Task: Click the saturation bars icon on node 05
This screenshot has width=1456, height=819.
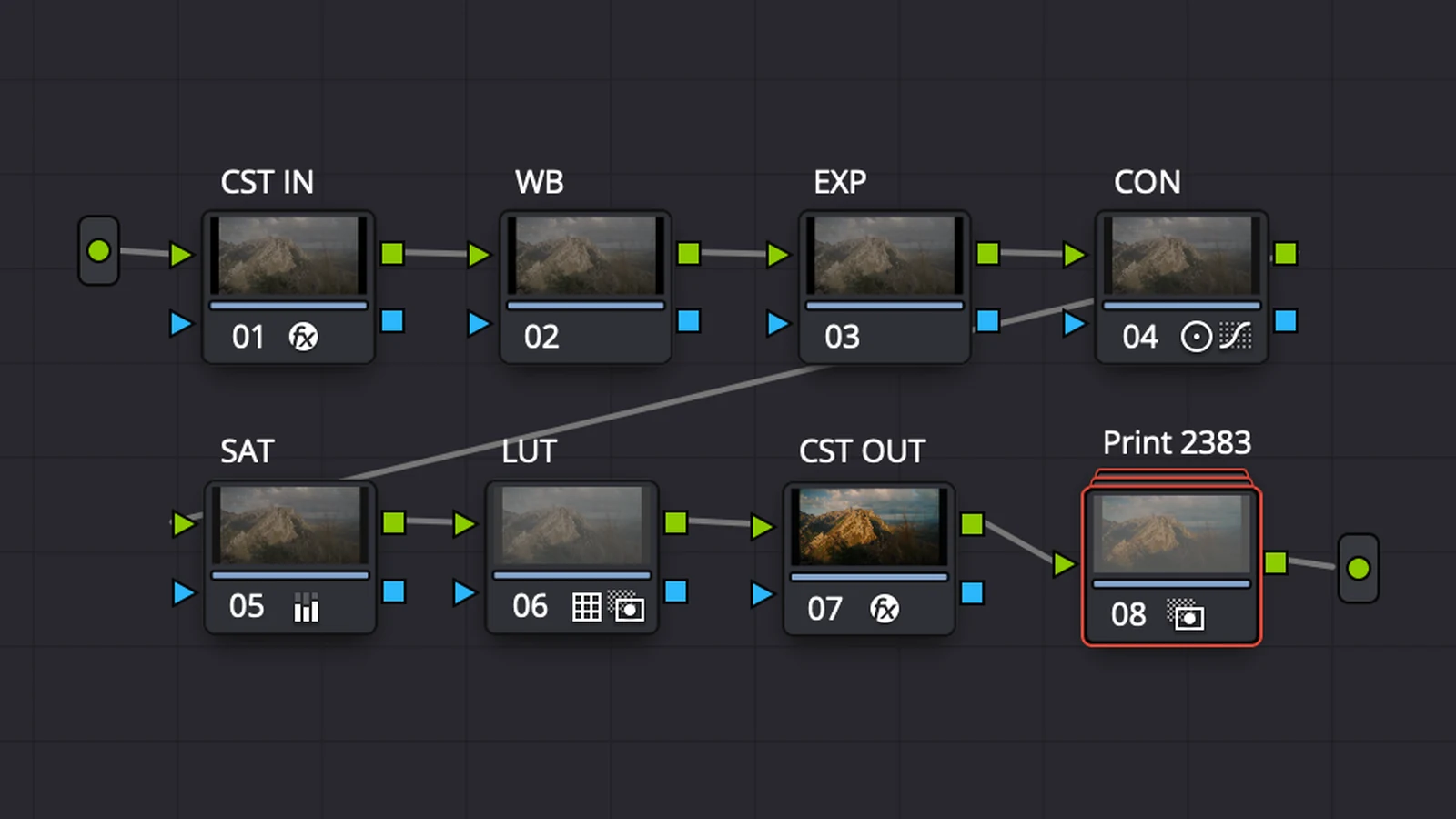Action: [x=307, y=607]
